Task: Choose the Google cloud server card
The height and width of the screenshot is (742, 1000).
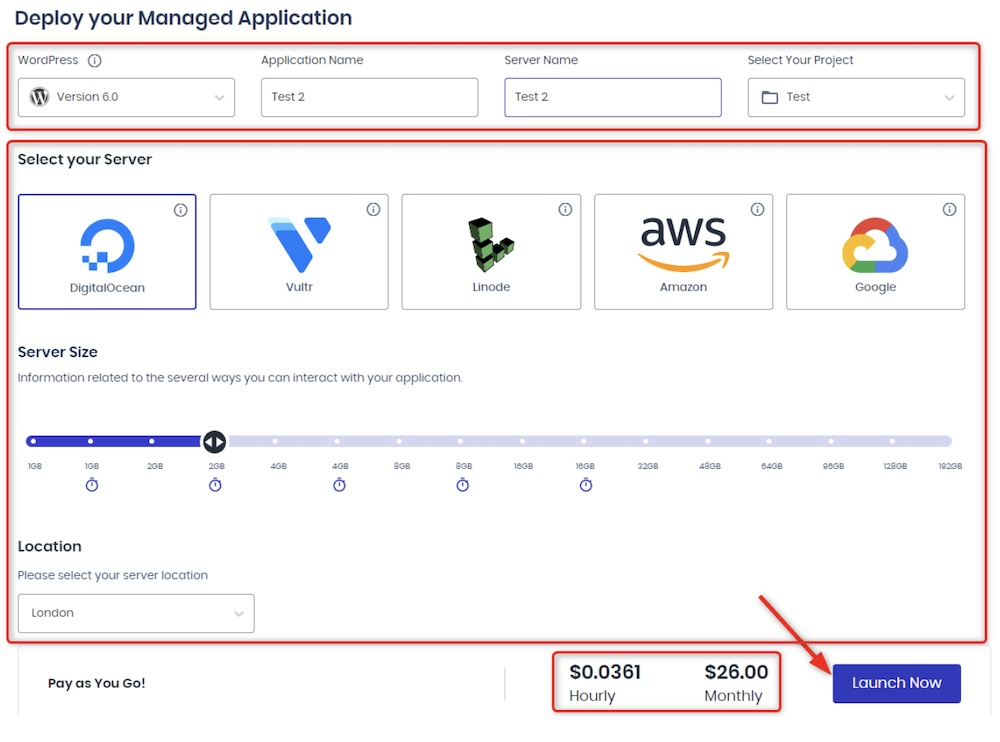Action: [x=875, y=252]
